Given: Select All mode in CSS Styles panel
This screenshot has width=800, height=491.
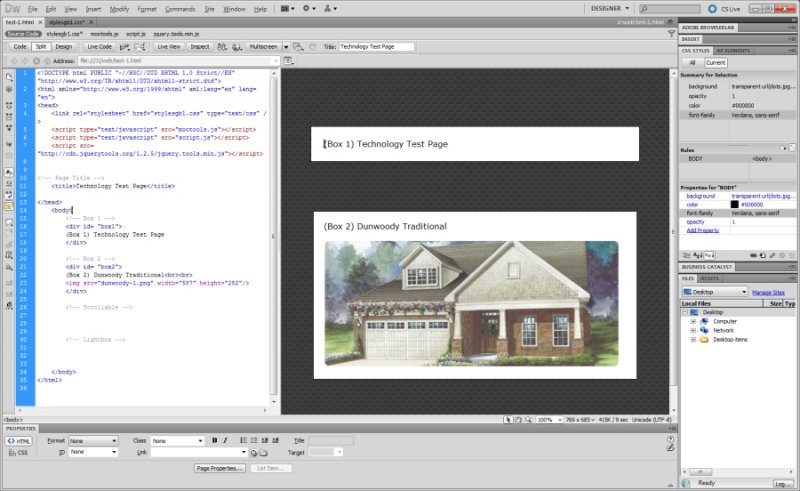Looking at the screenshot, I should (692, 63).
